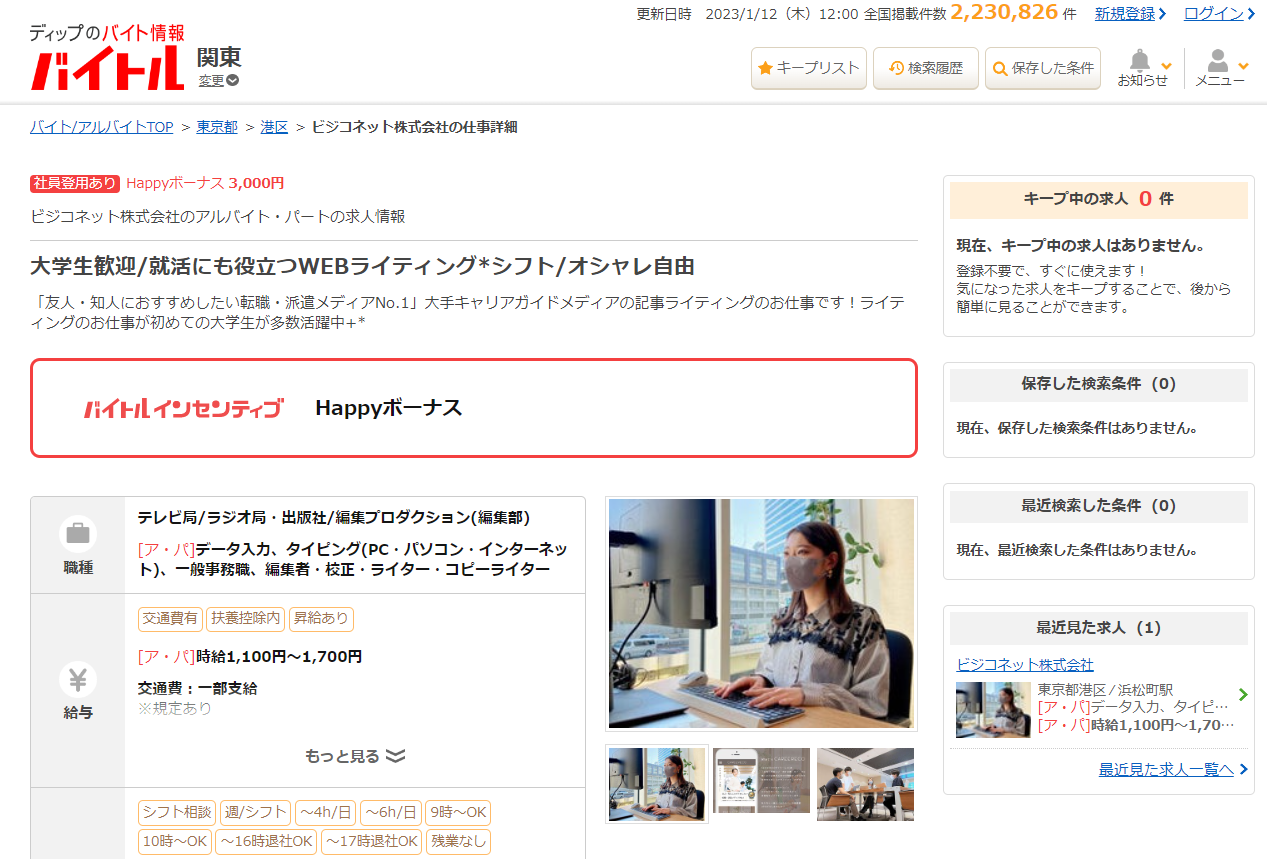Click キープ中の求人 0件 header
1267x859 pixels.
1098,199
